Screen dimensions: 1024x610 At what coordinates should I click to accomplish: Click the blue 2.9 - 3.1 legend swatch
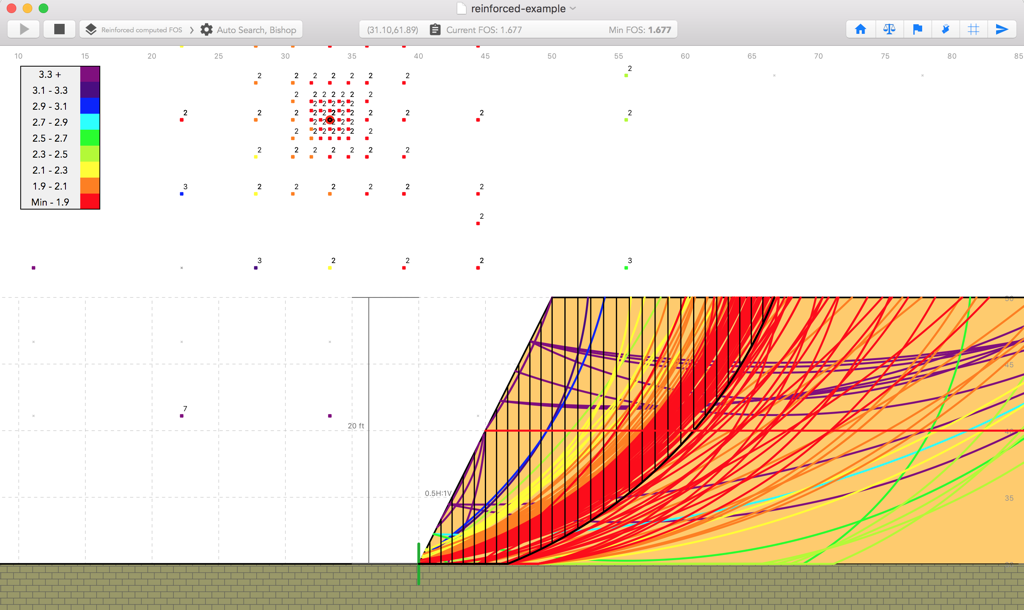(x=89, y=106)
